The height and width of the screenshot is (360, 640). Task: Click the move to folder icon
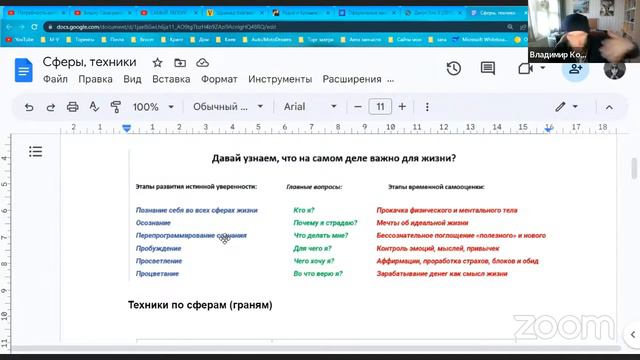(x=180, y=63)
